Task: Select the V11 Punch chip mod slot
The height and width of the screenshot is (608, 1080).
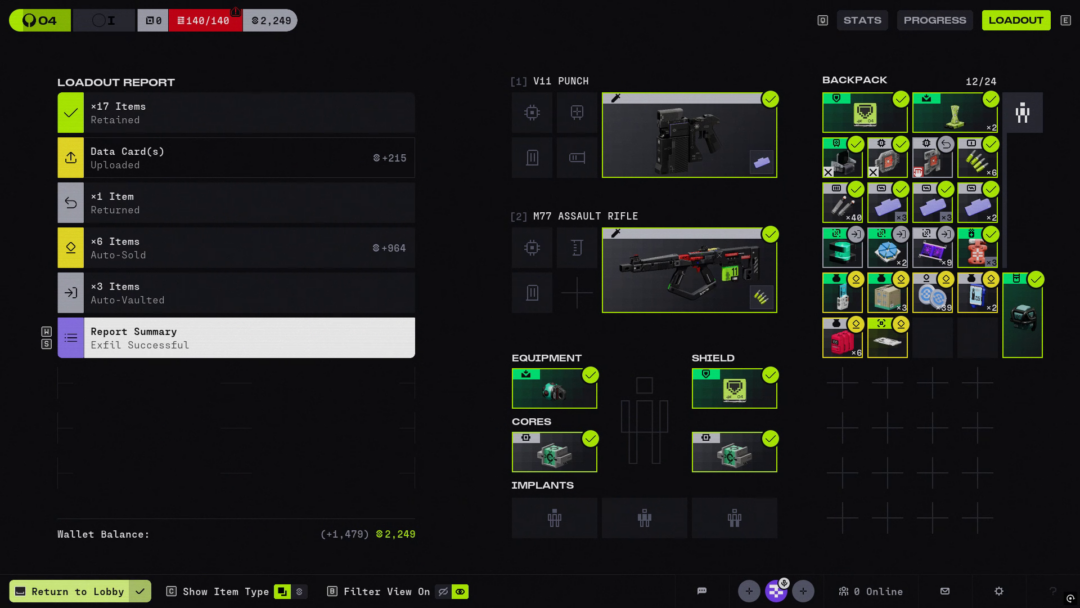Action: (x=532, y=113)
